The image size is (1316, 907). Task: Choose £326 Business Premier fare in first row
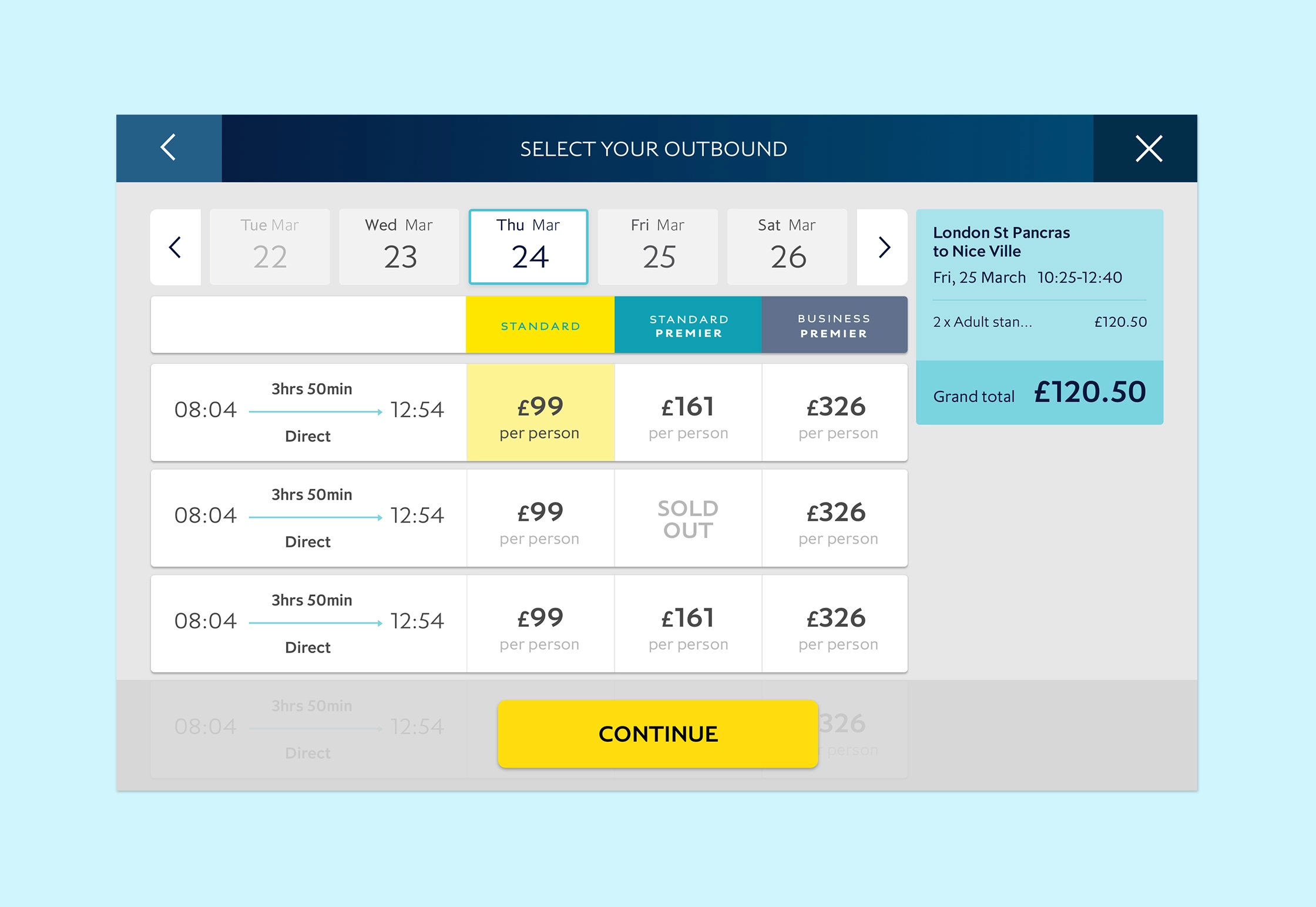[x=835, y=413]
